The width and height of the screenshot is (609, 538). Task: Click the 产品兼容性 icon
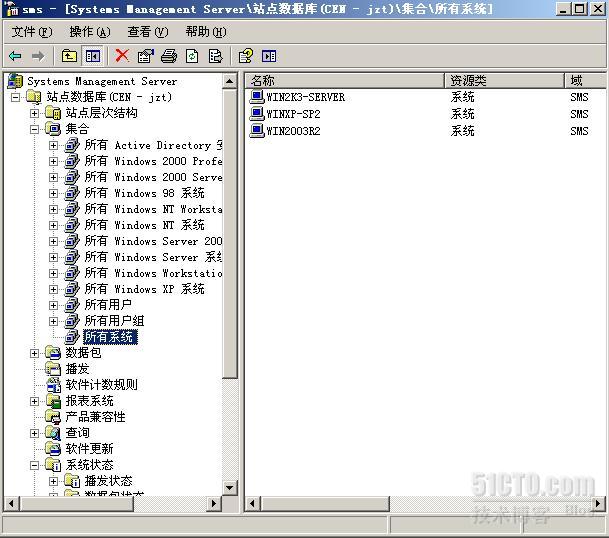[53, 417]
